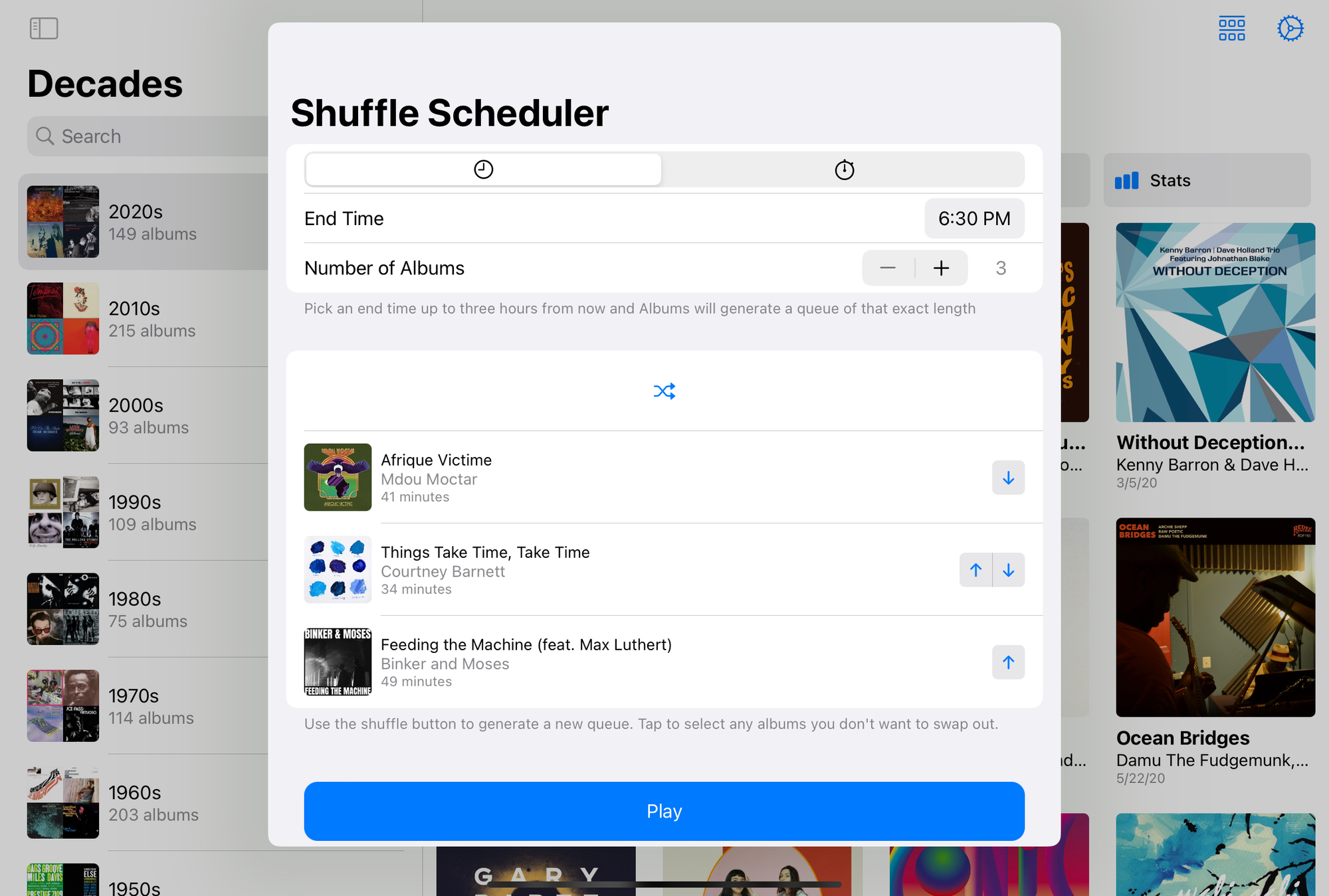This screenshot has height=896, width=1329.
Task: Click End Time field to change time
Action: 975,218
